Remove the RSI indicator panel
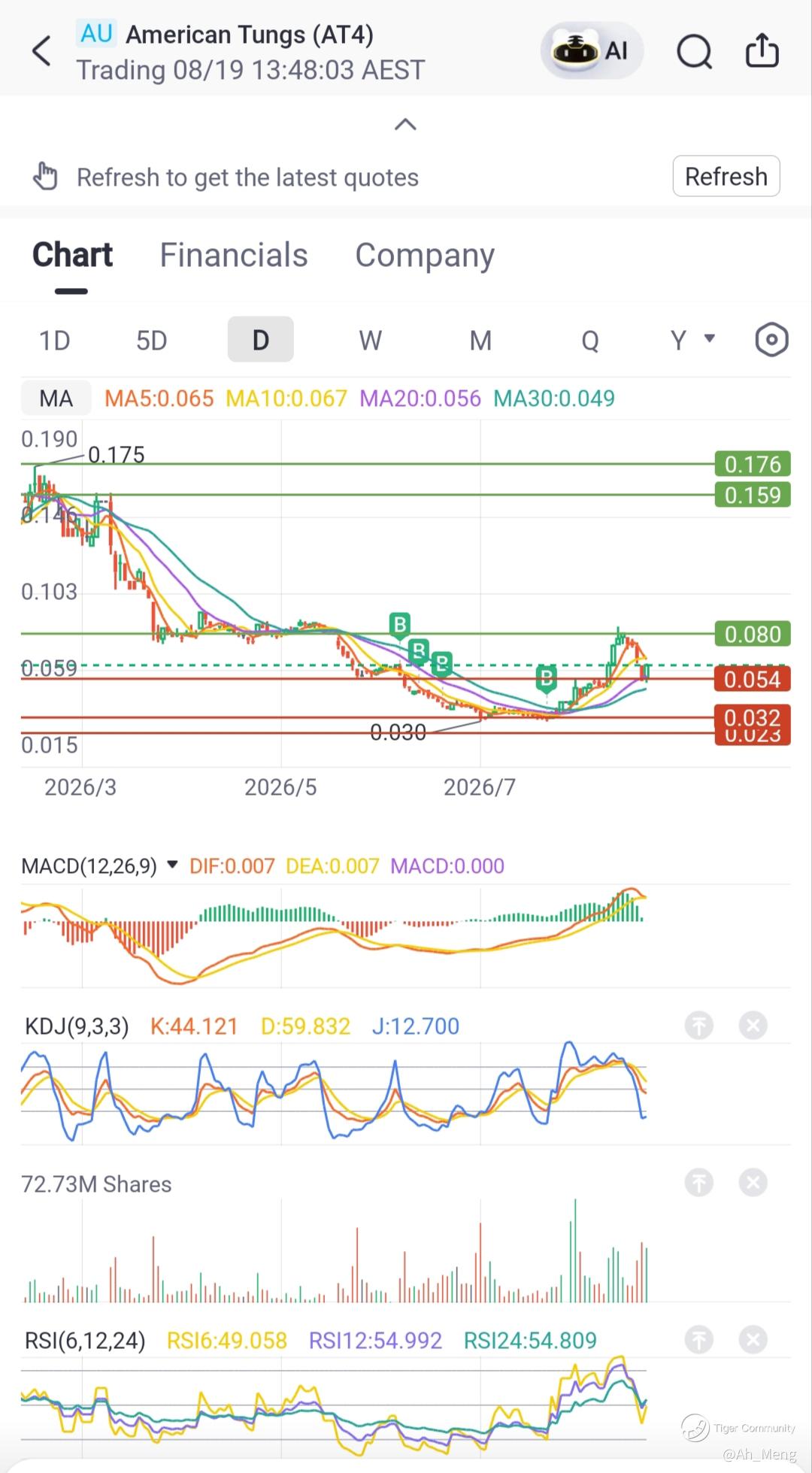Screen dimensions: 812x1473 pyautogui.click(x=753, y=1339)
